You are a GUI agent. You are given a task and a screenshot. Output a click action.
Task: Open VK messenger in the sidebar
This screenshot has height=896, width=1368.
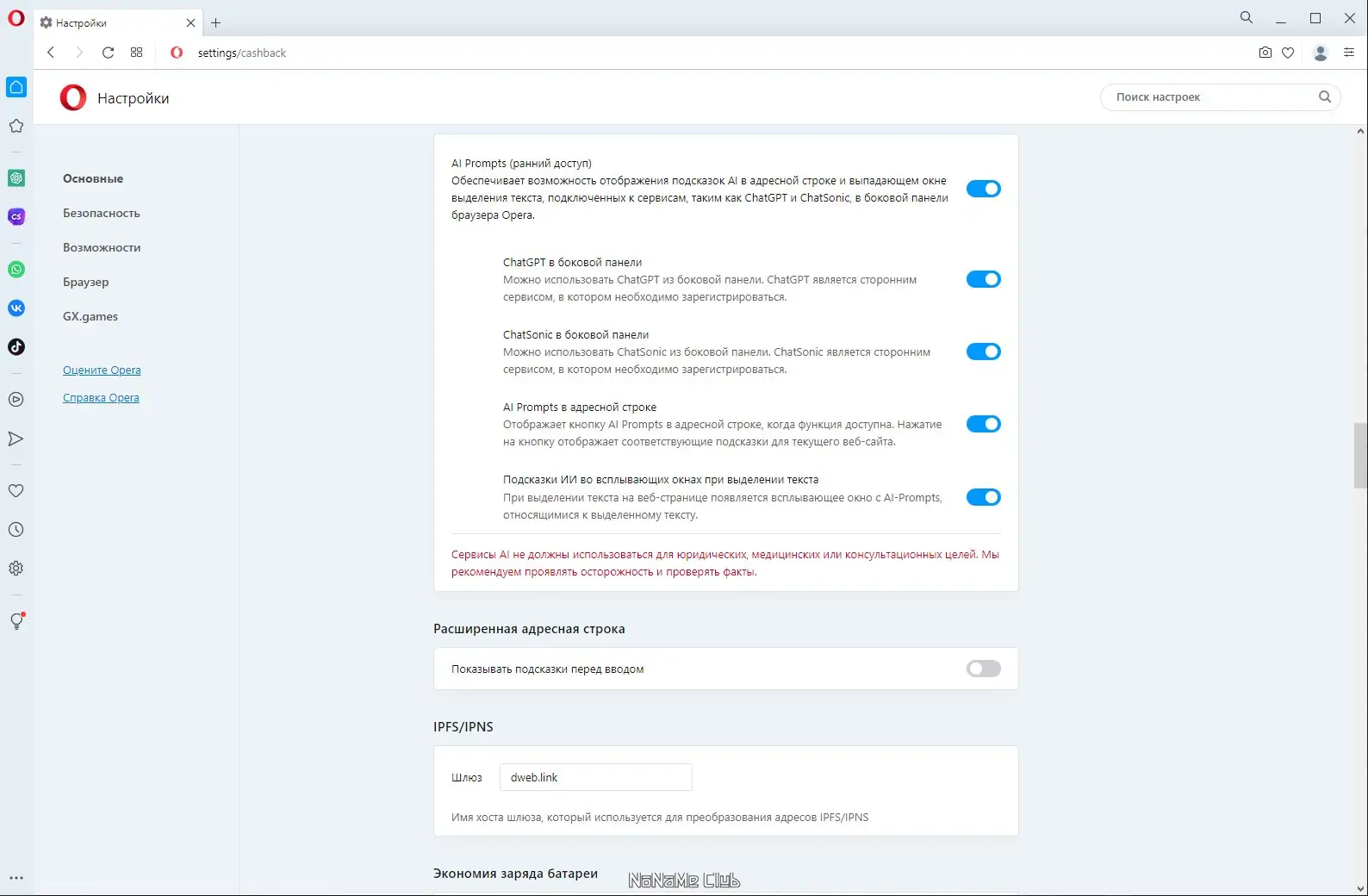pos(16,308)
